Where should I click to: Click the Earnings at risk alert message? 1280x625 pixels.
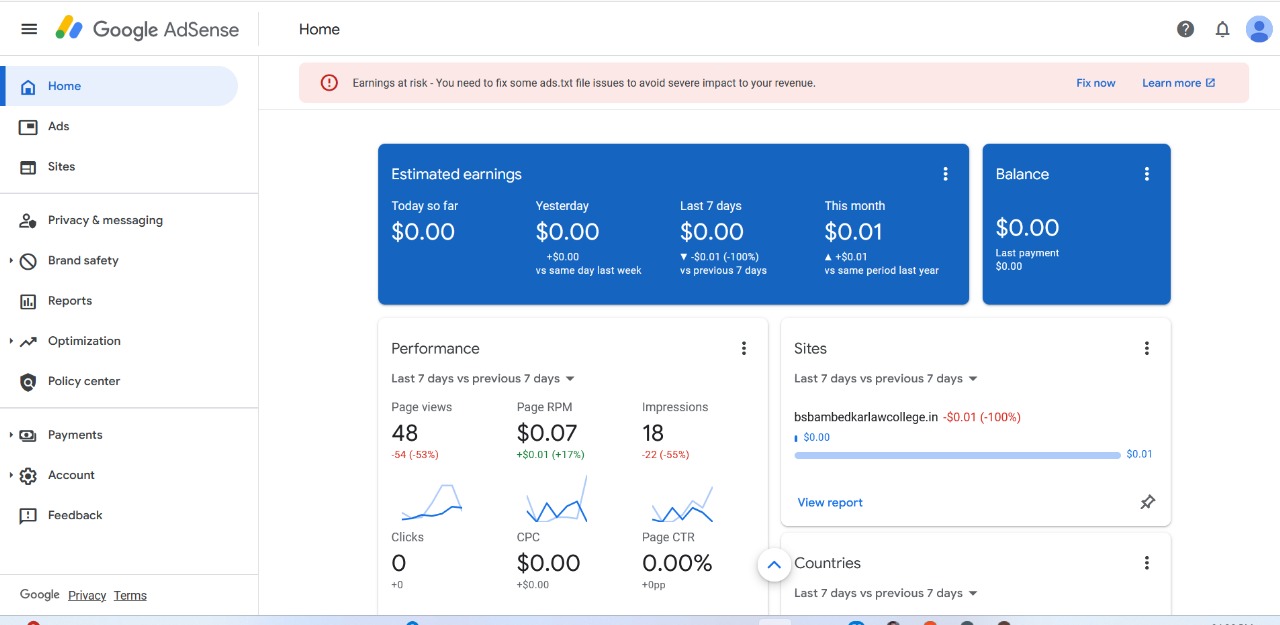[584, 83]
